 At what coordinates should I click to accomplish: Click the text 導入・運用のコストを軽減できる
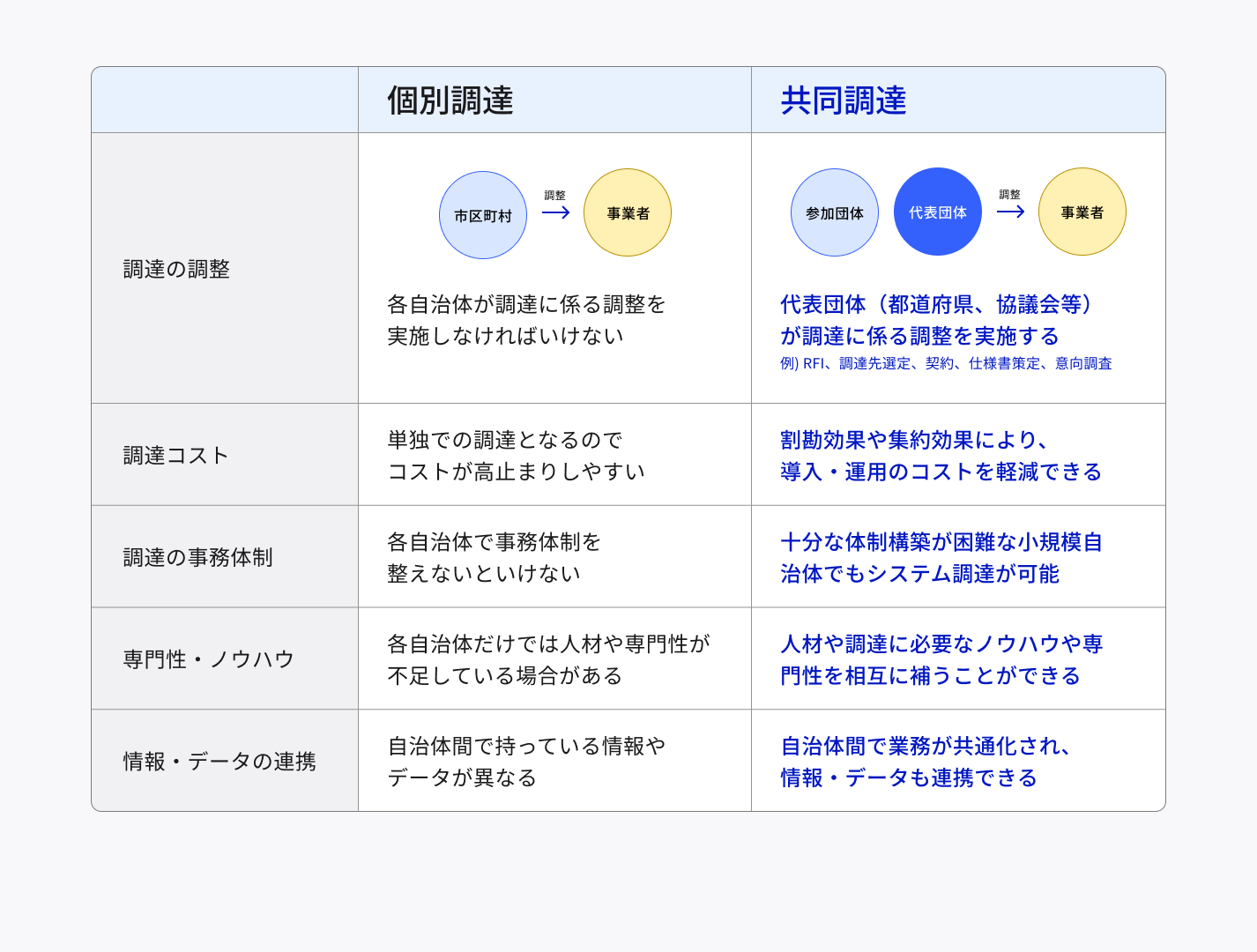941,472
